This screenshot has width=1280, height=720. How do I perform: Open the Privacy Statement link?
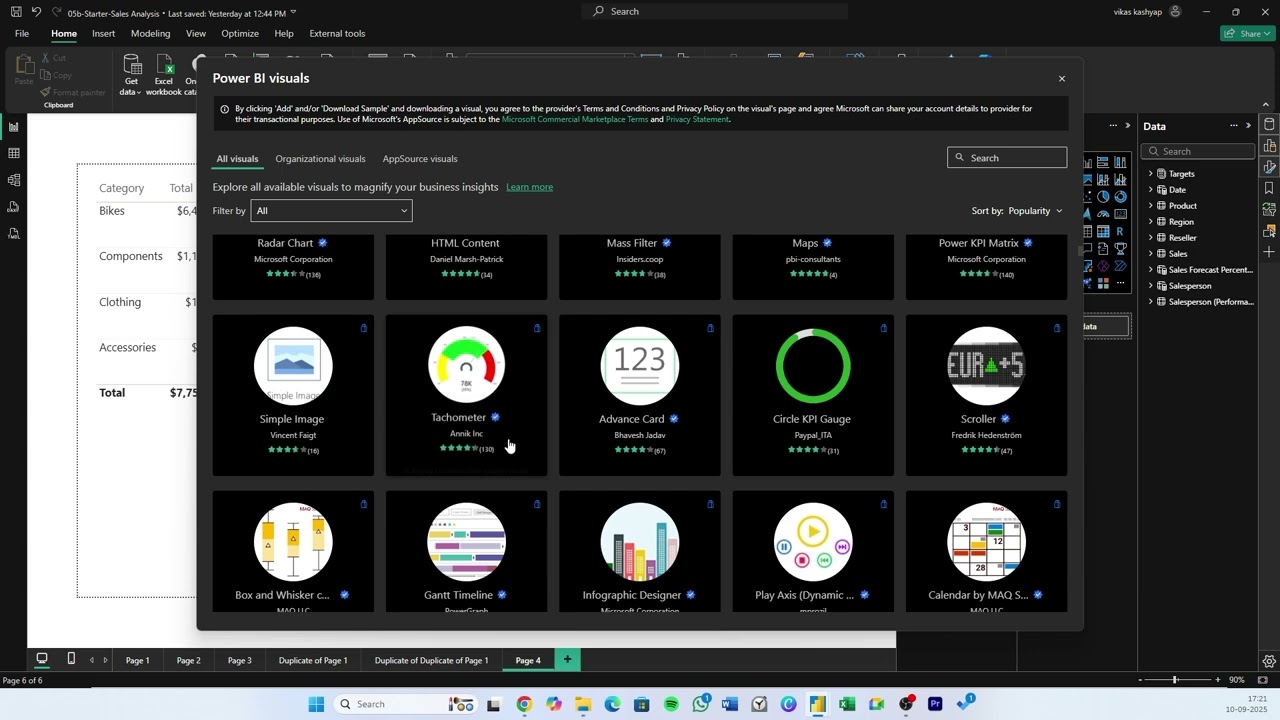point(697,119)
